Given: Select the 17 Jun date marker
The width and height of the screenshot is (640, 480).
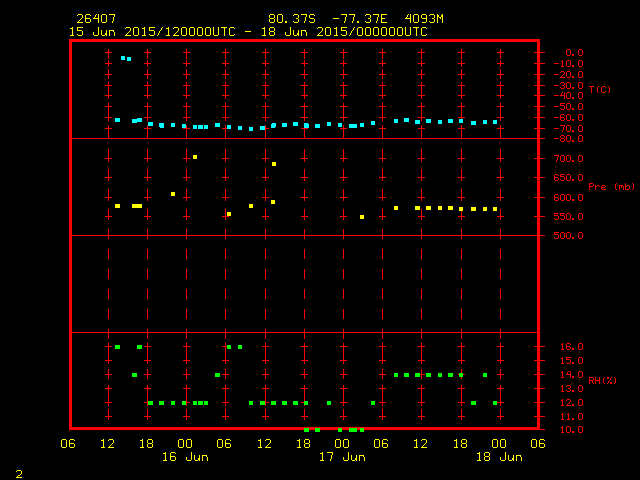Looking at the screenshot, I should tap(342, 457).
